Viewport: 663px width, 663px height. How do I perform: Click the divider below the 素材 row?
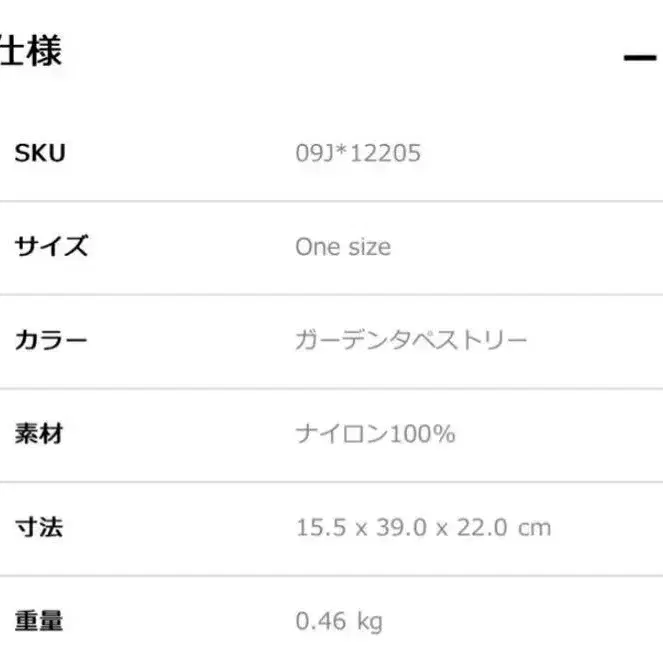pos(332,482)
